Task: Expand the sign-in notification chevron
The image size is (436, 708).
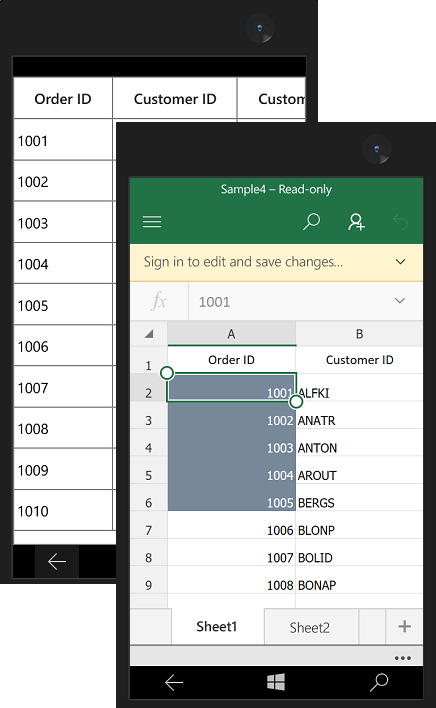Action: pos(400,262)
